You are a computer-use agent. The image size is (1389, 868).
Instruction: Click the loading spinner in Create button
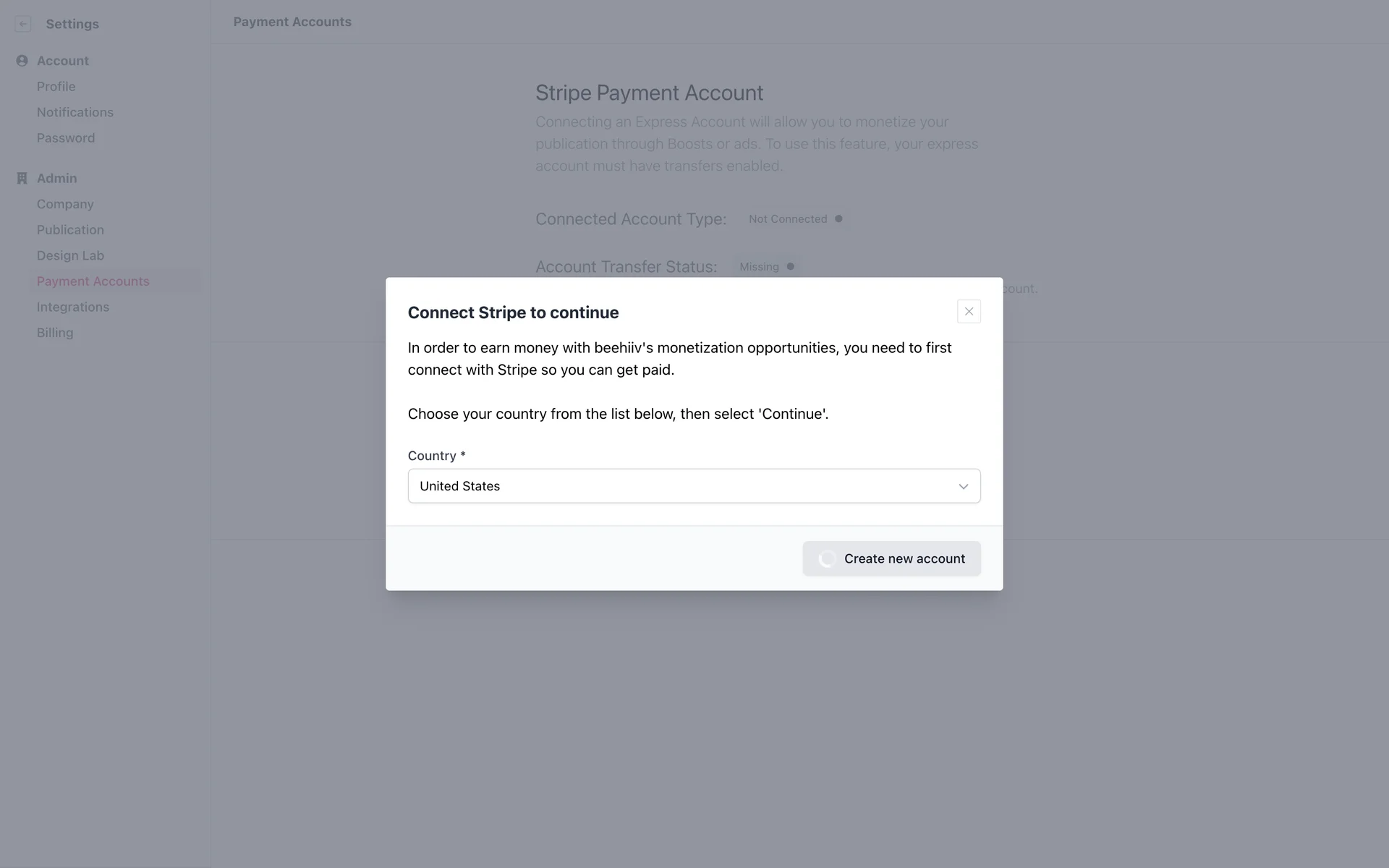pyautogui.click(x=827, y=559)
